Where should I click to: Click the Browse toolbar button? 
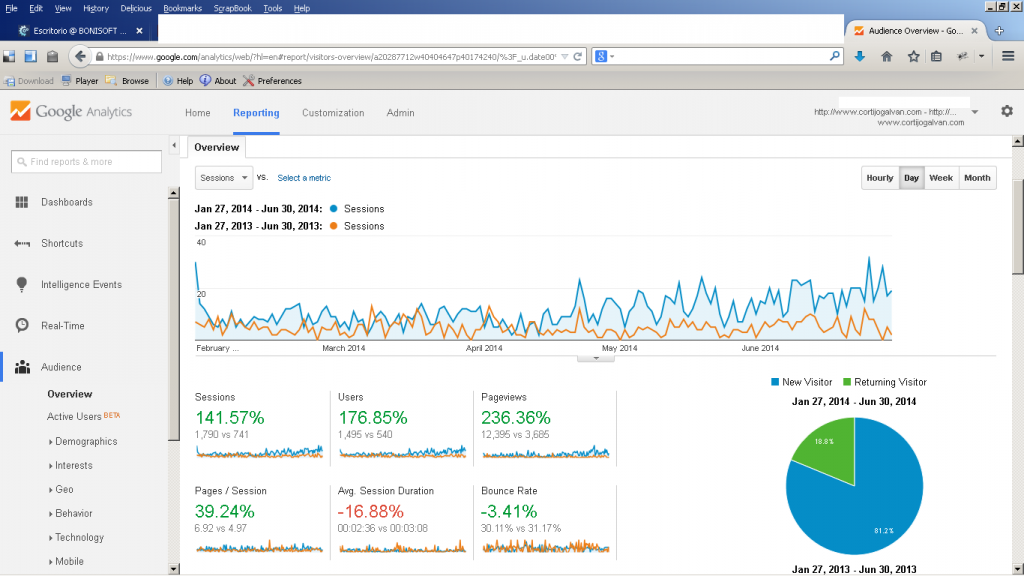[127, 81]
